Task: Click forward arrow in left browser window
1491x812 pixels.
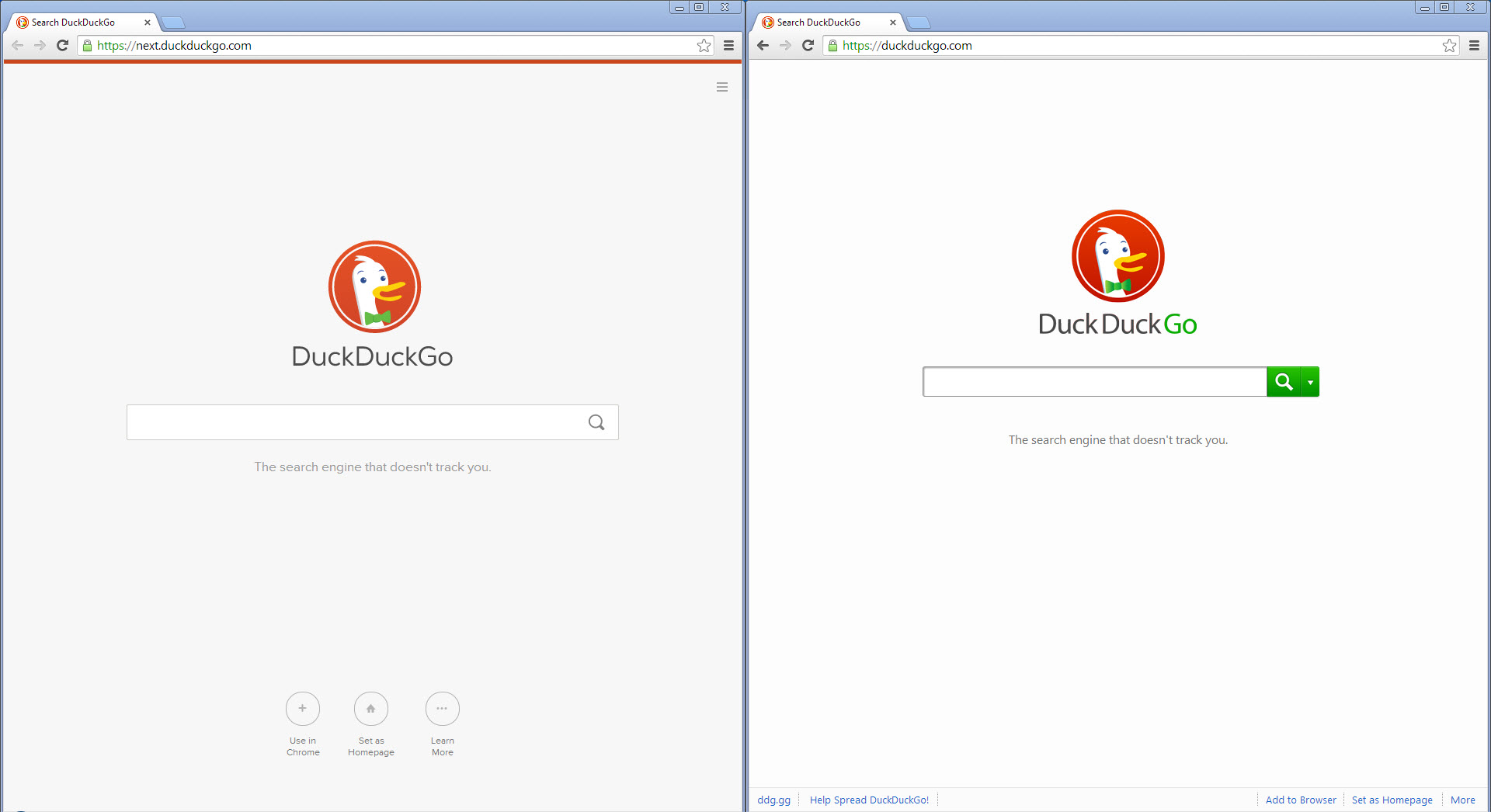Action: coord(40,46)
